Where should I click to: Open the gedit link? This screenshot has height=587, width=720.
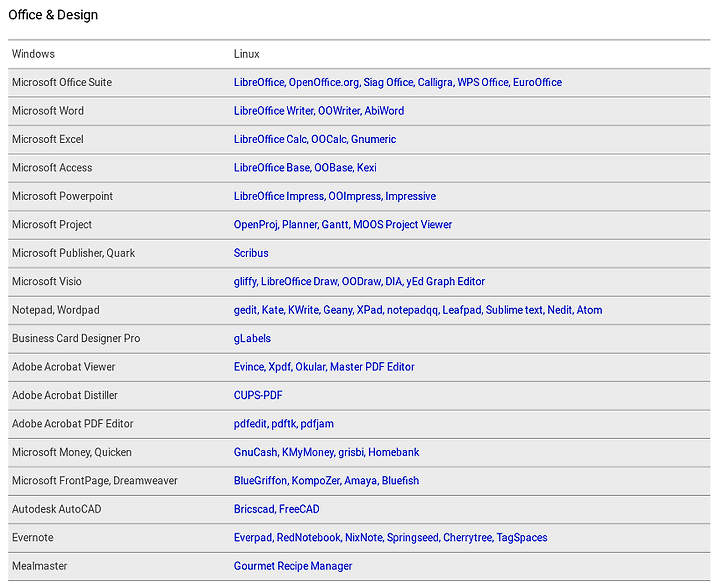pos(245,310)
